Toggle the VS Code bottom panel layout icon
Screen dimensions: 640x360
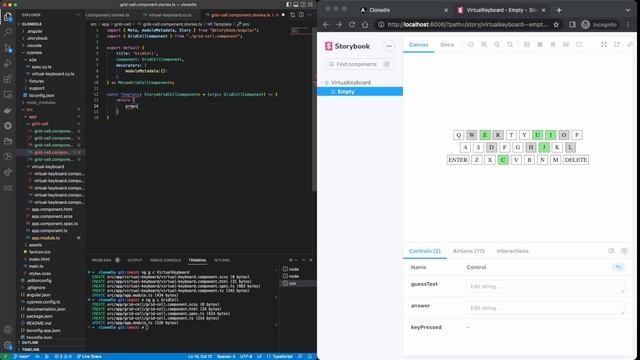296,4
